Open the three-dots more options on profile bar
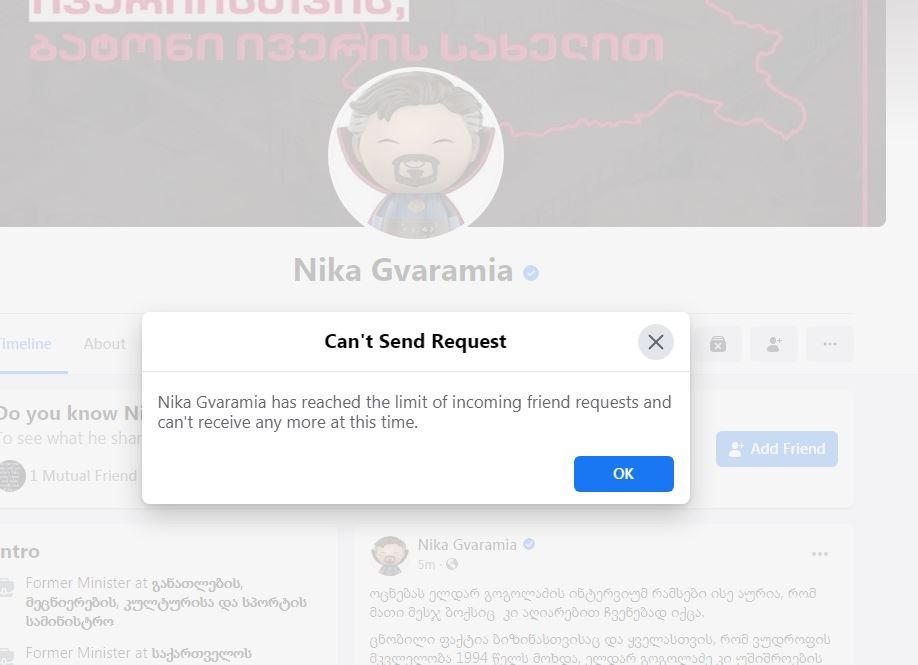The image size is (918, 665). point(830,344)
